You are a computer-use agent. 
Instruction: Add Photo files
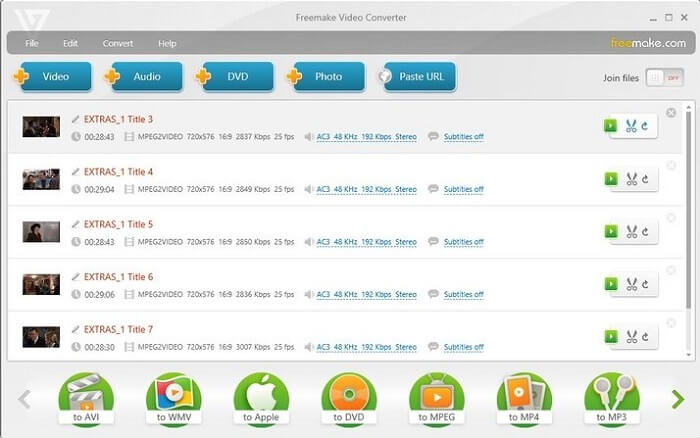pyautogui.click(x=326, y=76)
